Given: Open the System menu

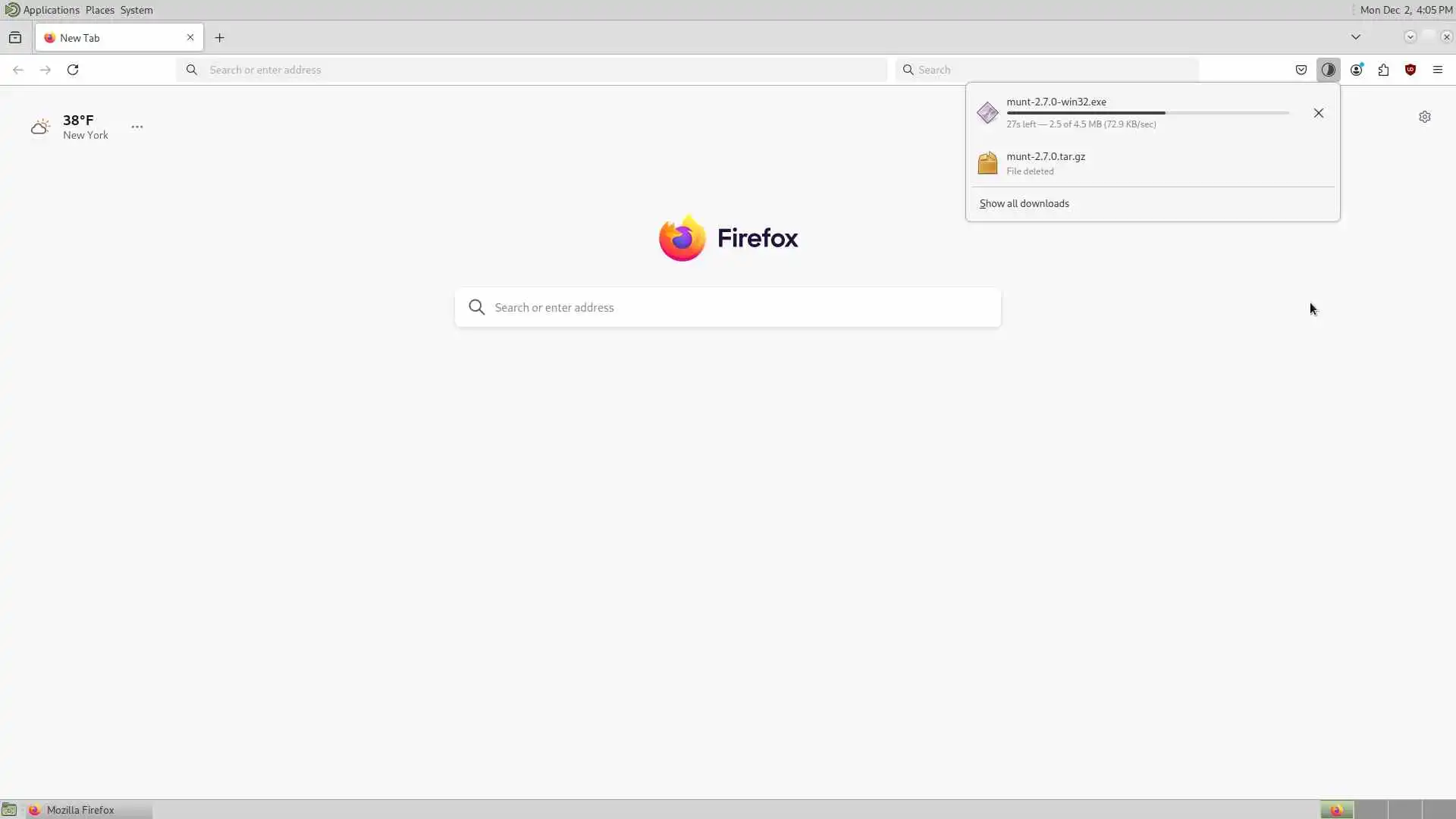Looking at the screenshot, I should pos(136,10).
